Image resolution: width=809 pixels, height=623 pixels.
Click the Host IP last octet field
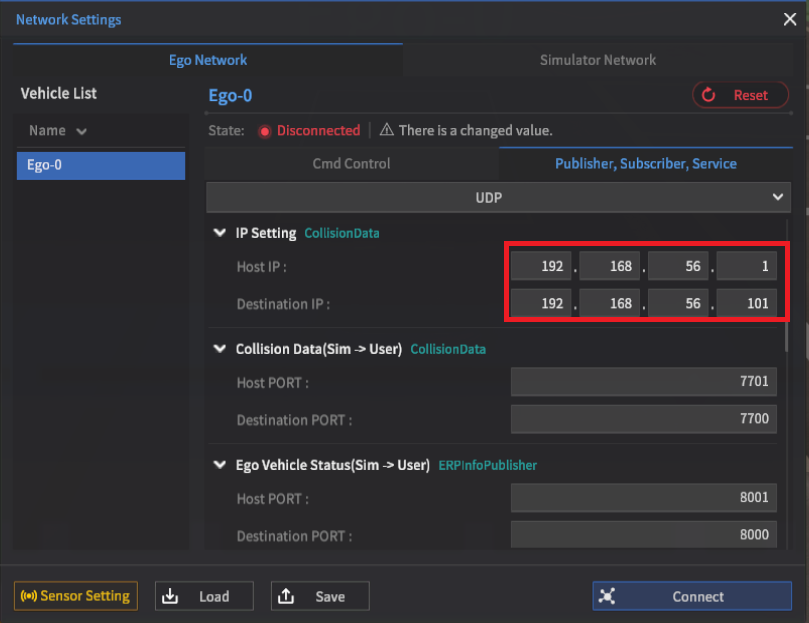tap(747, 267)
